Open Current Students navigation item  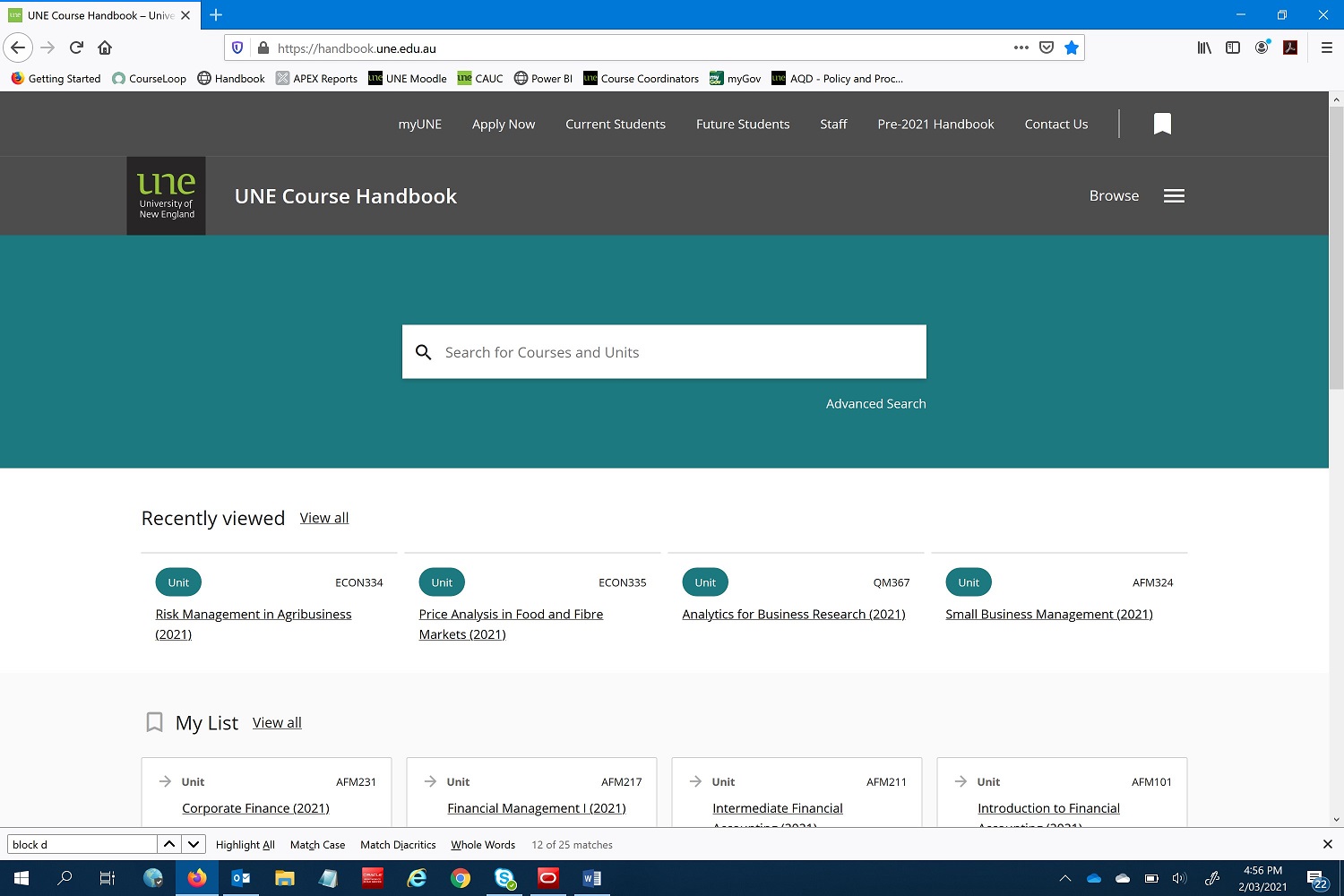click(x=616, y=124)
